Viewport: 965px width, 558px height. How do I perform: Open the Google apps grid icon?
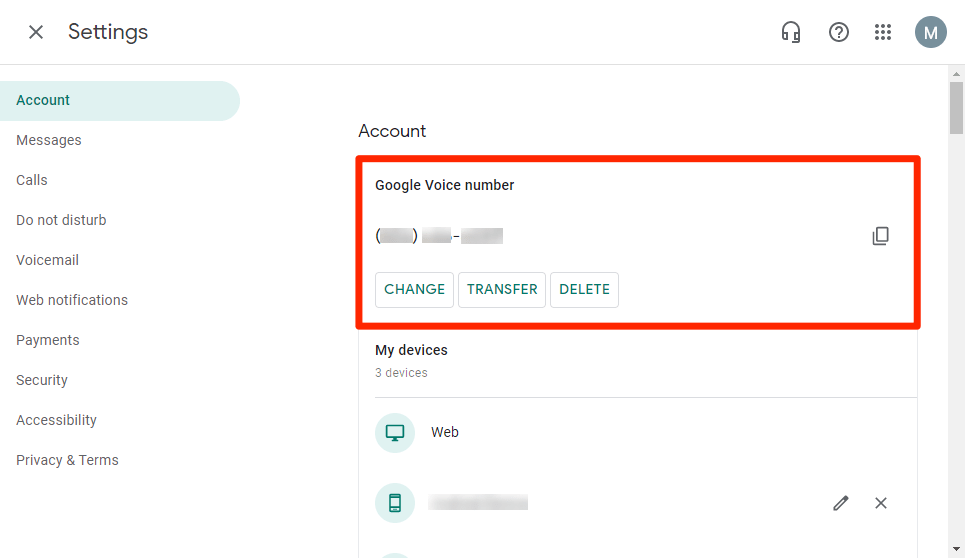[883, 32]
